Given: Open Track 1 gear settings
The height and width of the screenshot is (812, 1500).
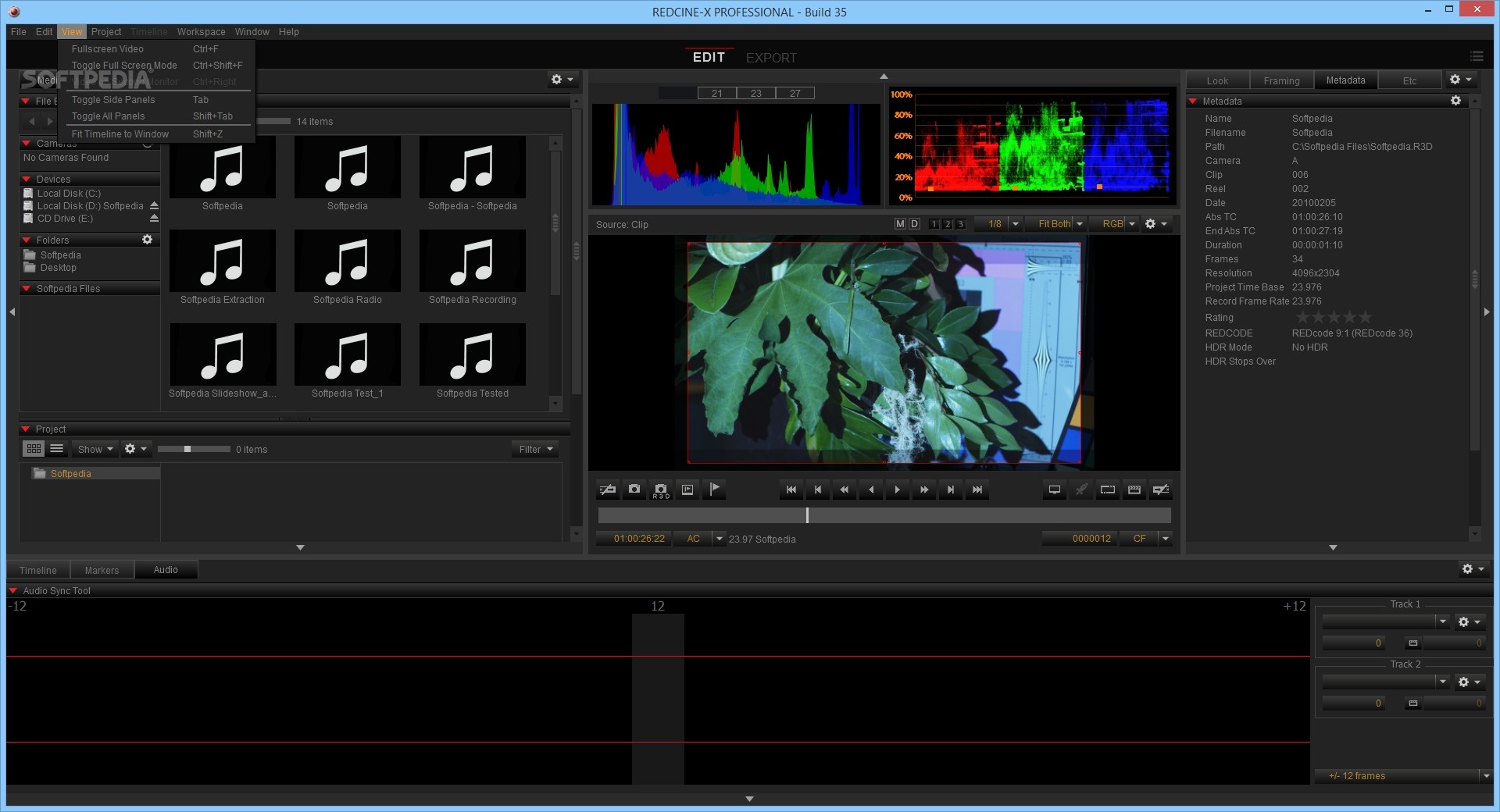Looking at the screenshot, I should tap(1469, 622).
